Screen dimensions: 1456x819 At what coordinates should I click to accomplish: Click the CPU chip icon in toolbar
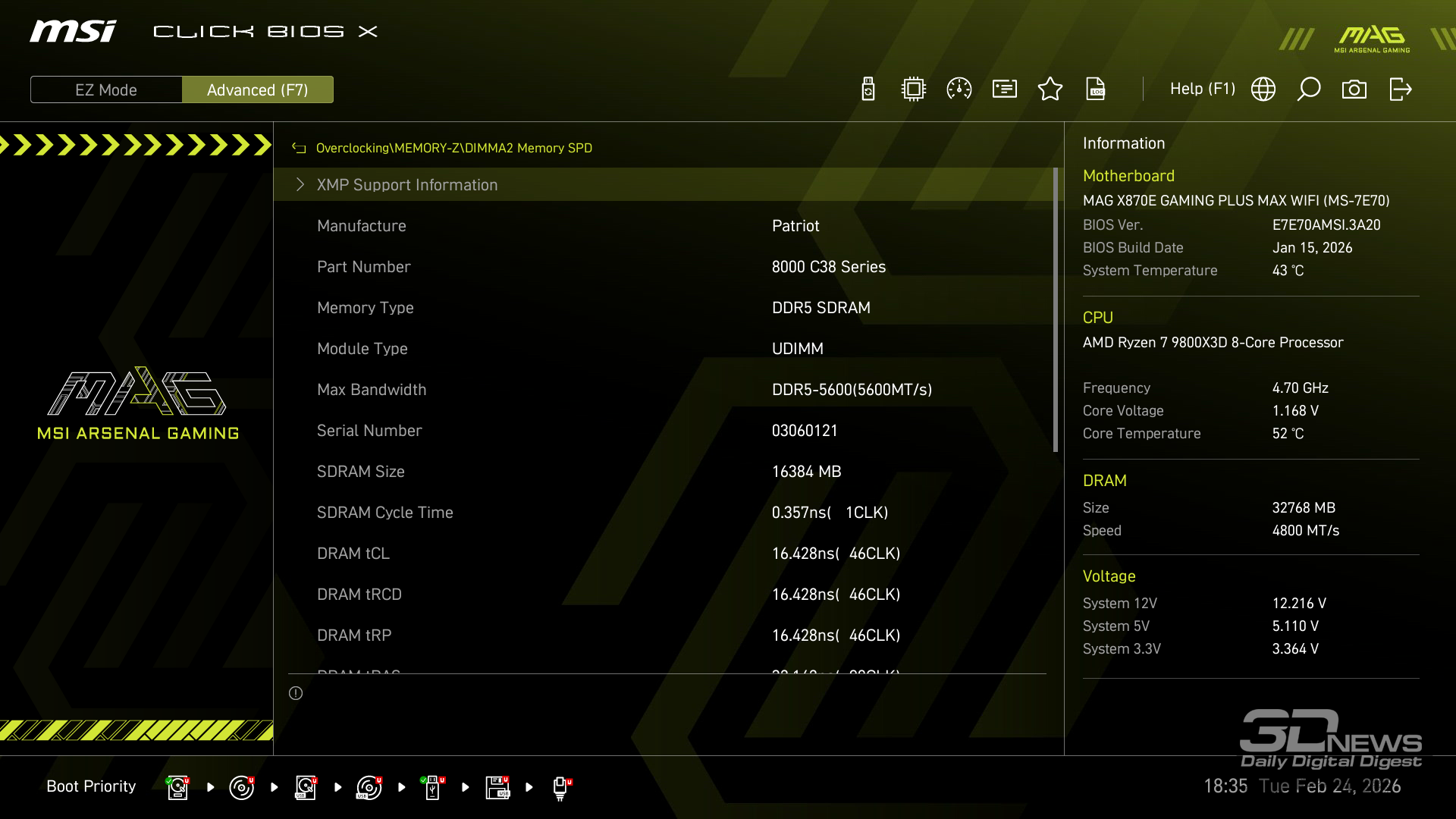914,89
